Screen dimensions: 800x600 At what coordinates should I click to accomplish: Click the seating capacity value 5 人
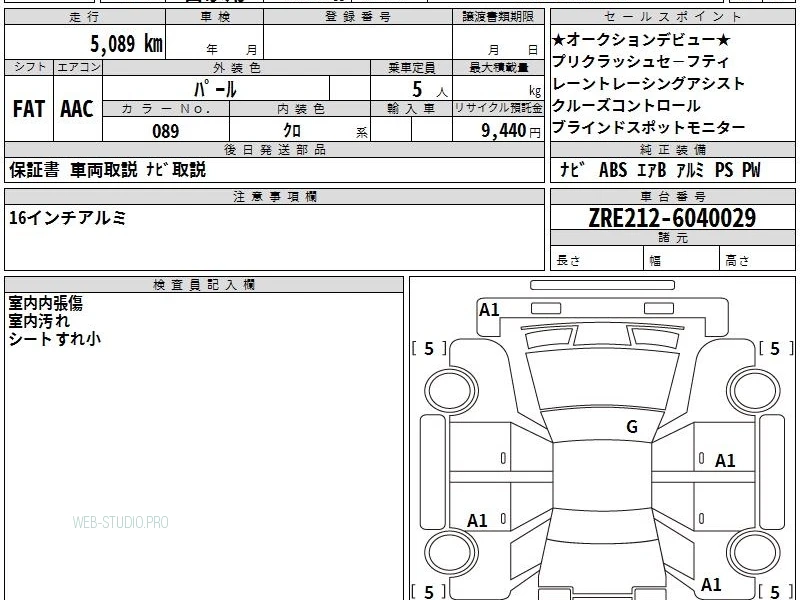pyautogui.click(x=429, y=90)
